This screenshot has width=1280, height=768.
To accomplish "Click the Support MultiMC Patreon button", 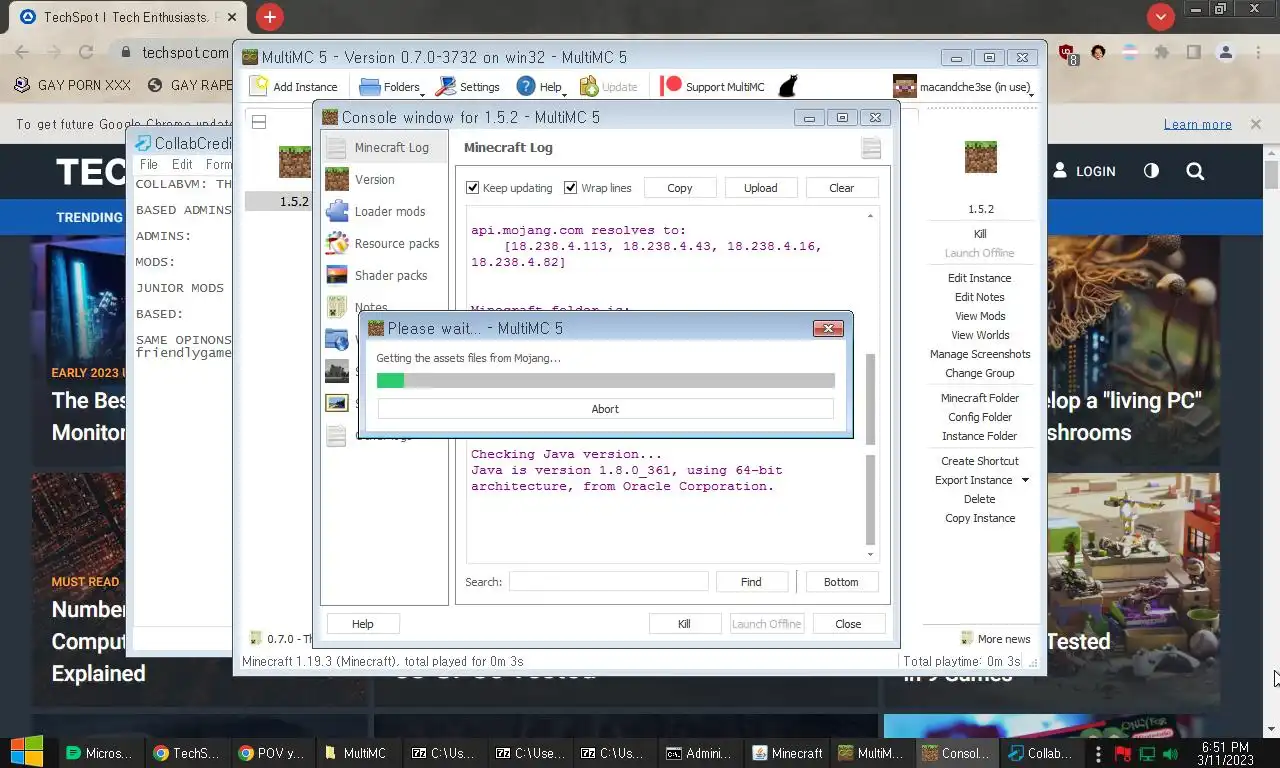I will point(712,86).
